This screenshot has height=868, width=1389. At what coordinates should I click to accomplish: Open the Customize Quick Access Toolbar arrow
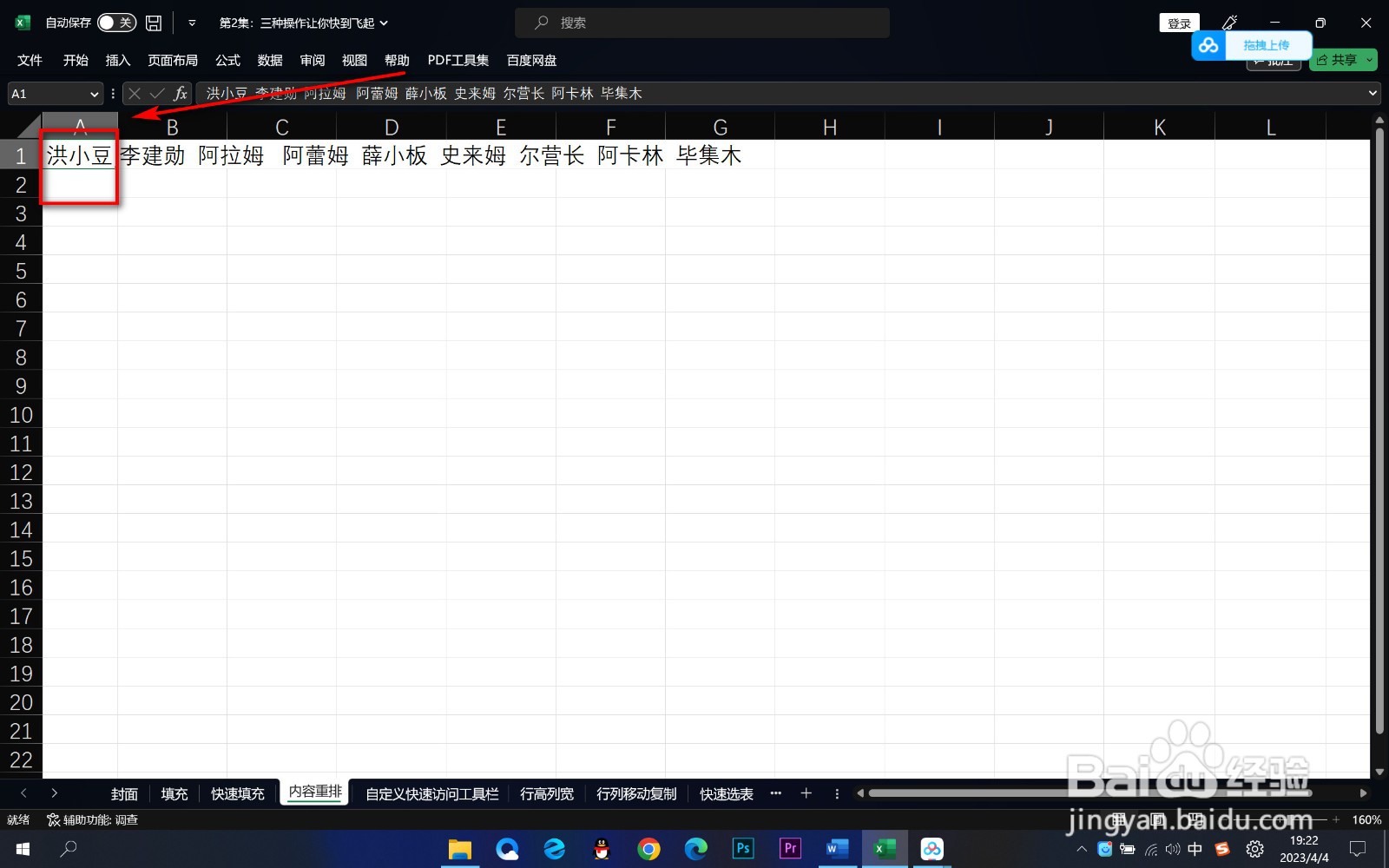(192, 23)
